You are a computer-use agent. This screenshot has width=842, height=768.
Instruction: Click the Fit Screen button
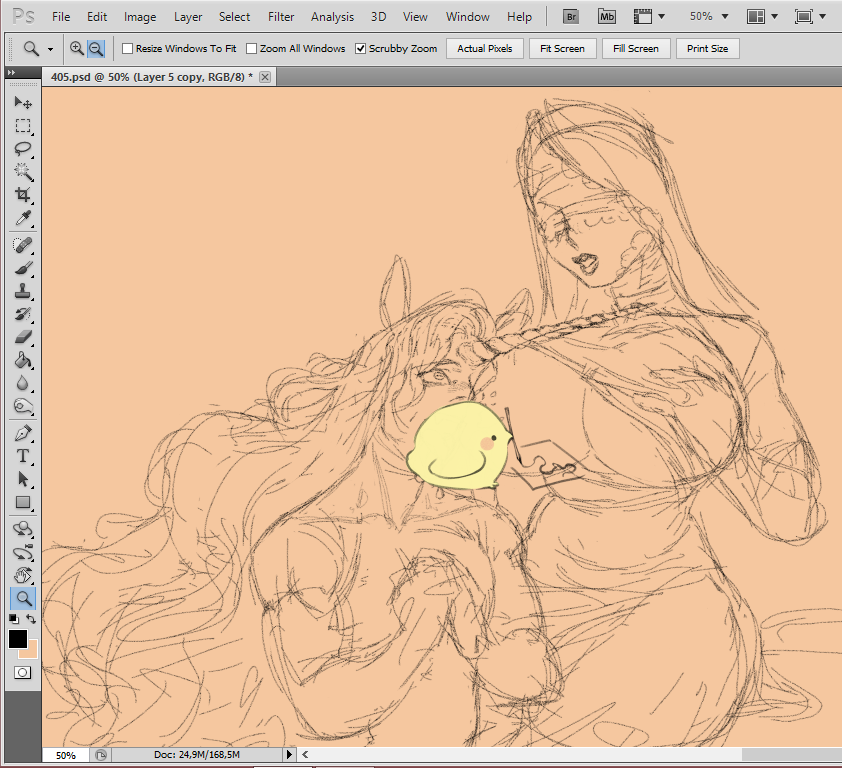(563, 49)
